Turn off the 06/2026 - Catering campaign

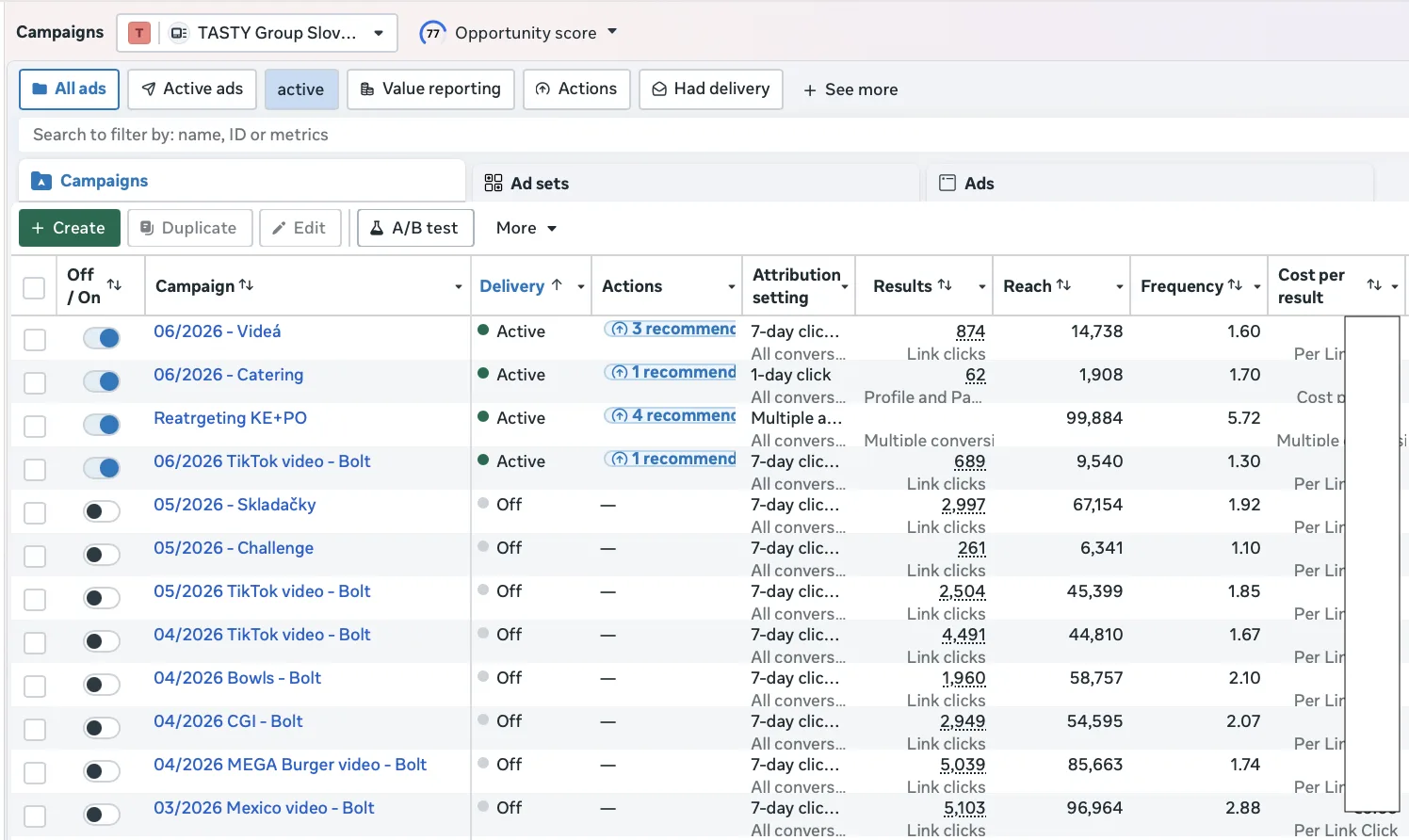pos(102,381)
